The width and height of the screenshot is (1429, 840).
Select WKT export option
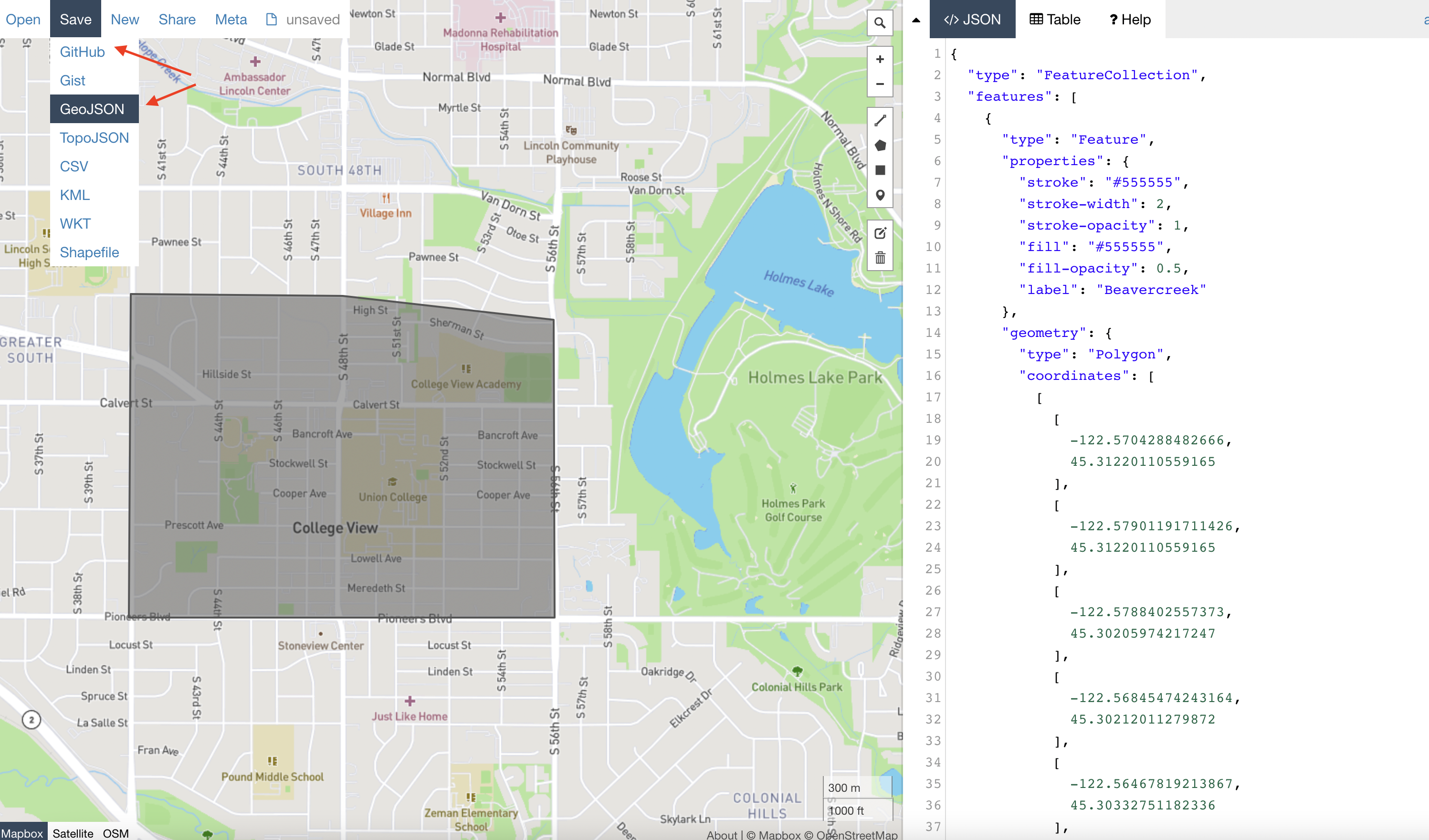coord(75,223)
